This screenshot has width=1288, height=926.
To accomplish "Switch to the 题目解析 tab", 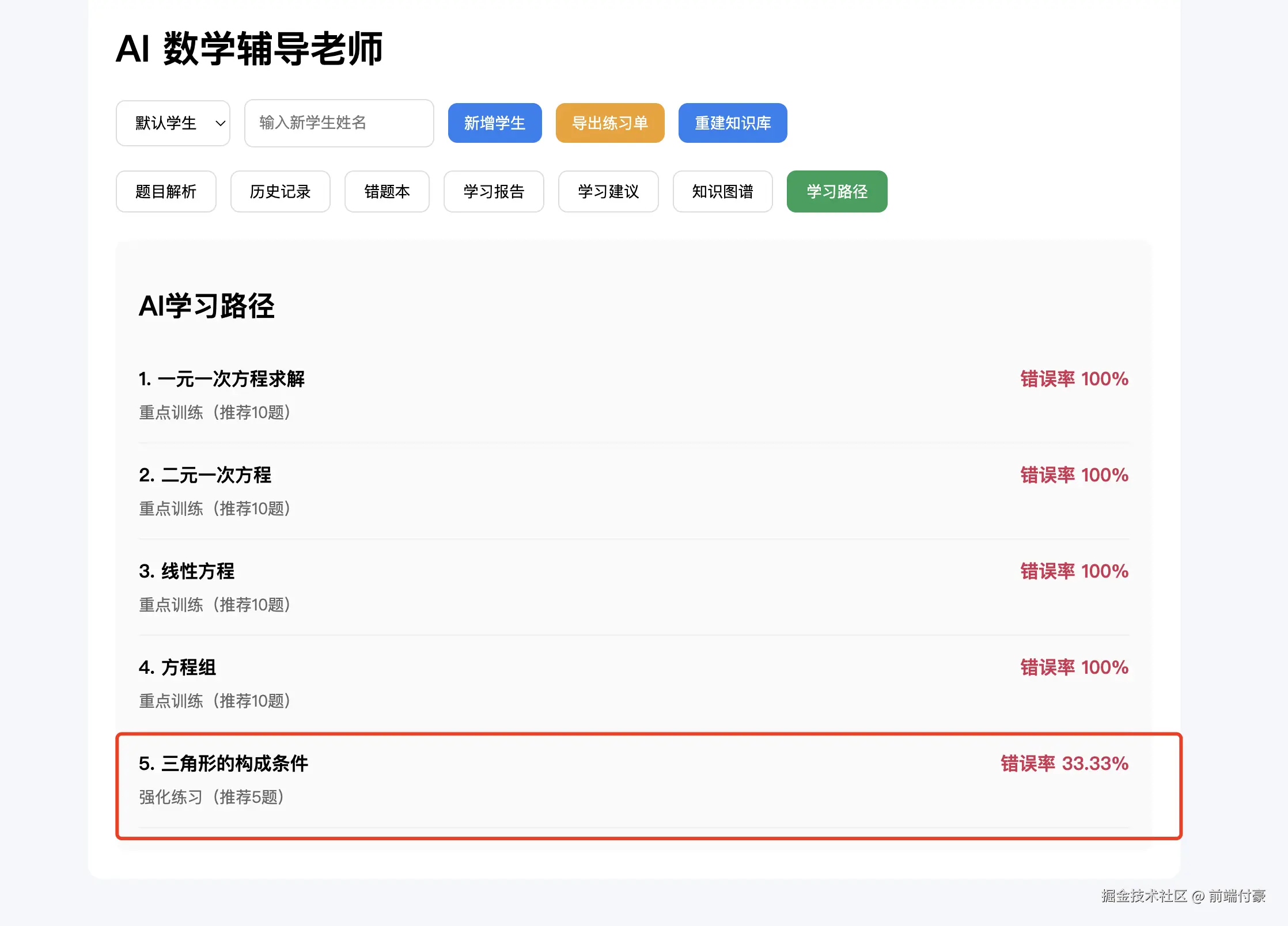I will 166,192.
